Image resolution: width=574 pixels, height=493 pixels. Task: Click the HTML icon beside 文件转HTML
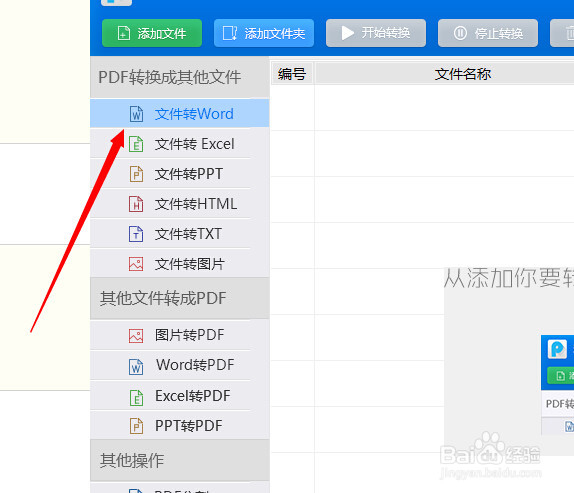[x=136, y=204]
